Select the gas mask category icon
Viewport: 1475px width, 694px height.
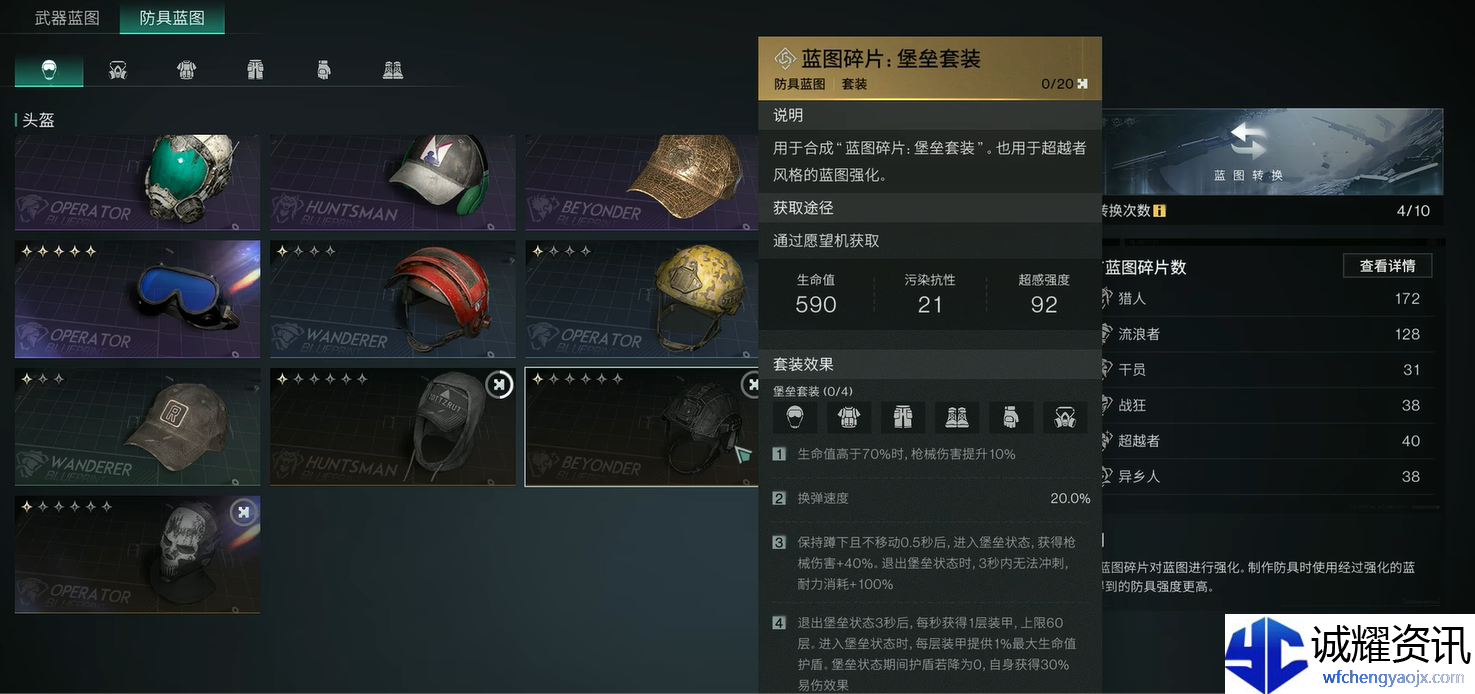point(118,70)
